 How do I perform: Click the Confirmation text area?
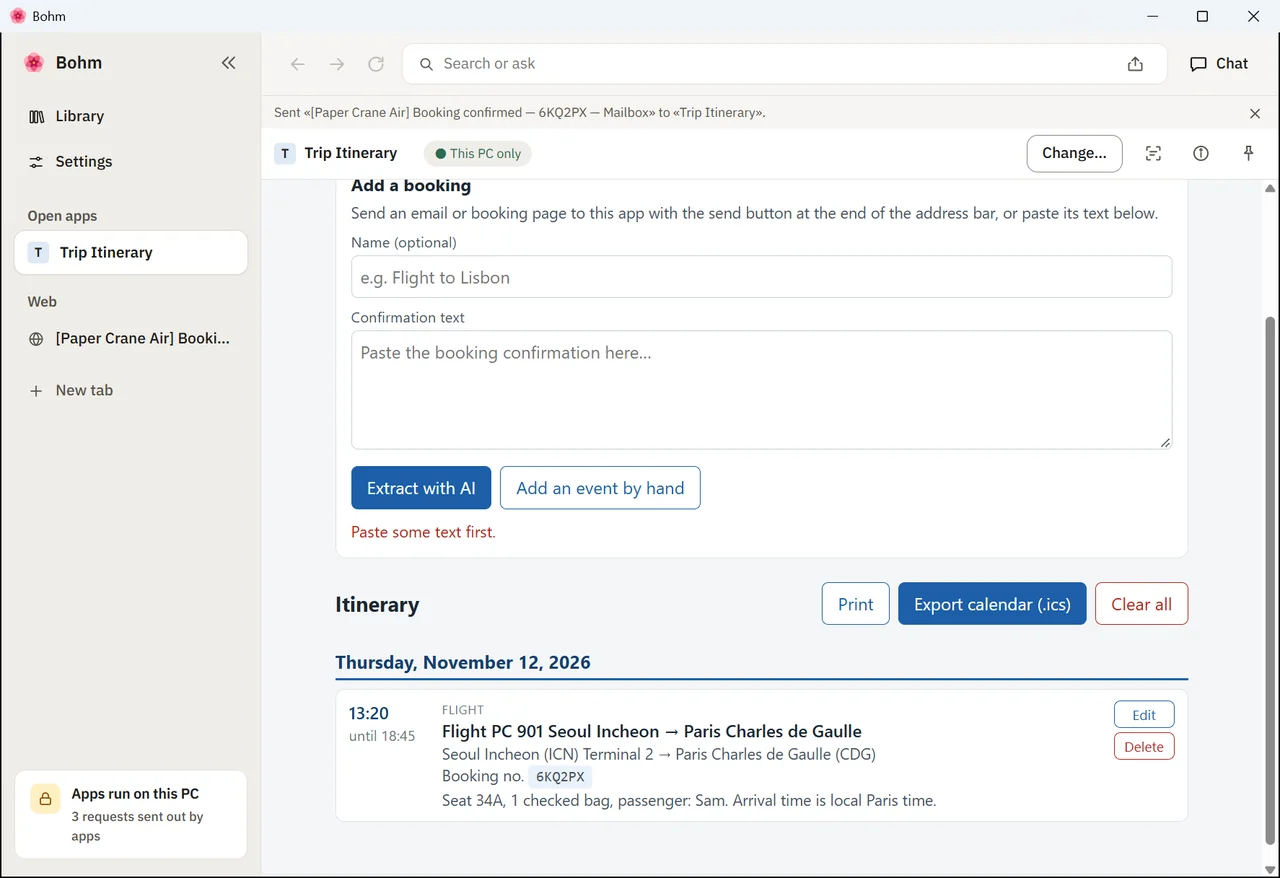click(x=761, y=390)
